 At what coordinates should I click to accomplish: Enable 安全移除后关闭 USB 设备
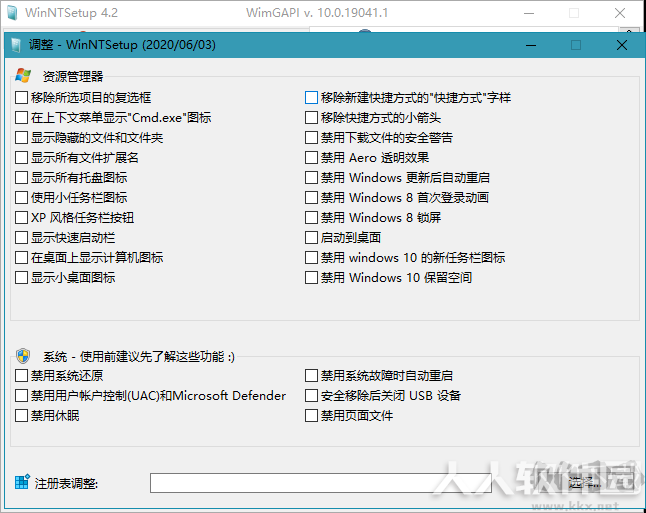tap(311, 396)
